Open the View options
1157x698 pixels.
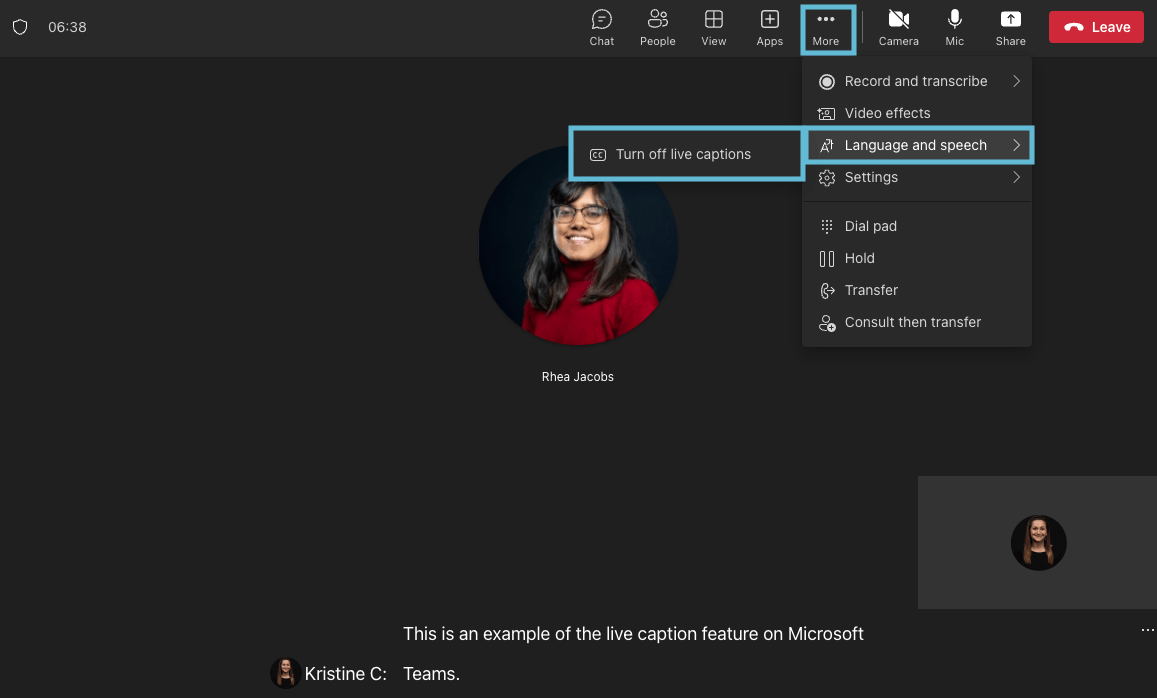(x=713, y=27)
